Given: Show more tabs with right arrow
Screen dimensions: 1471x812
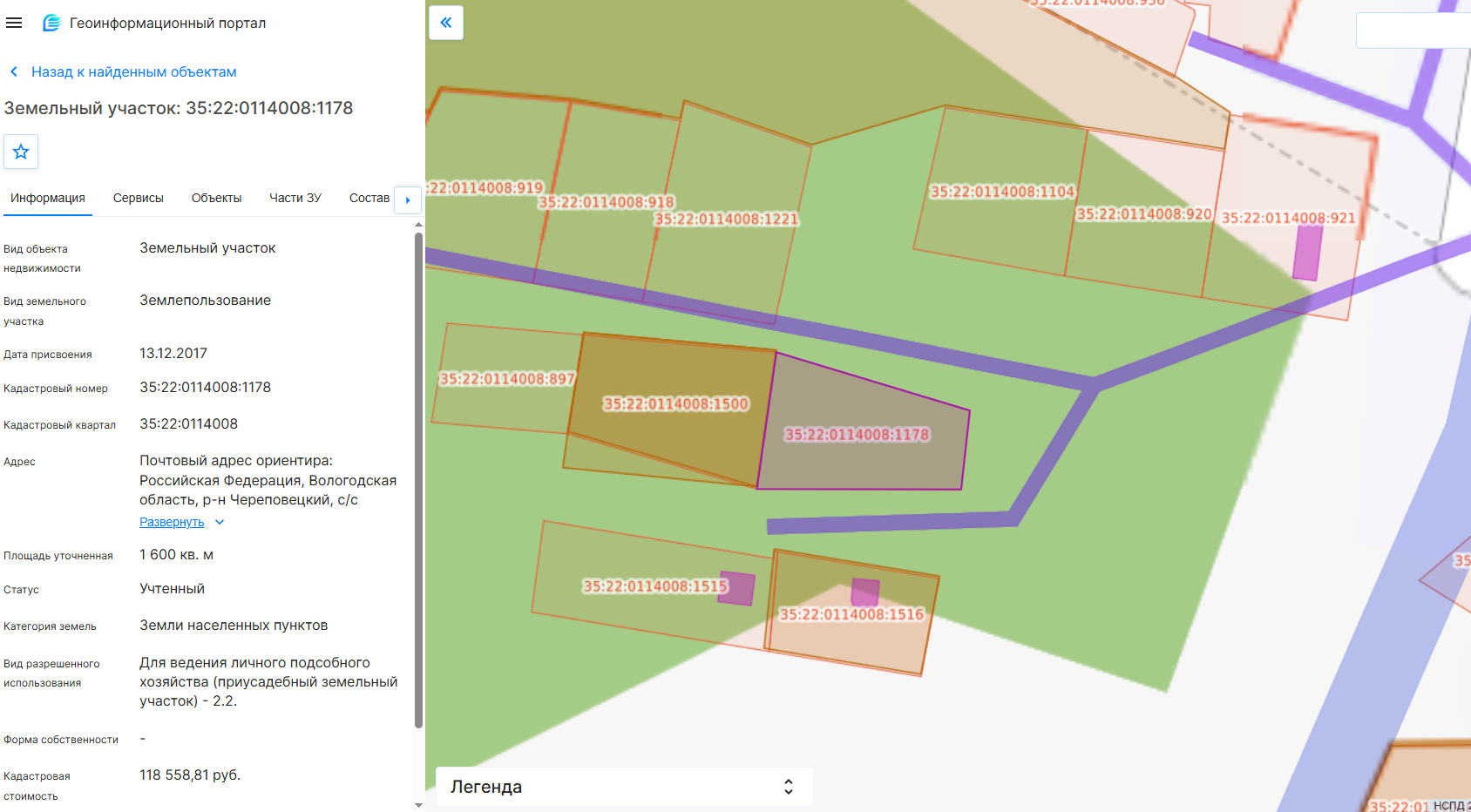Looking at the screenshot, I should 408,200.
